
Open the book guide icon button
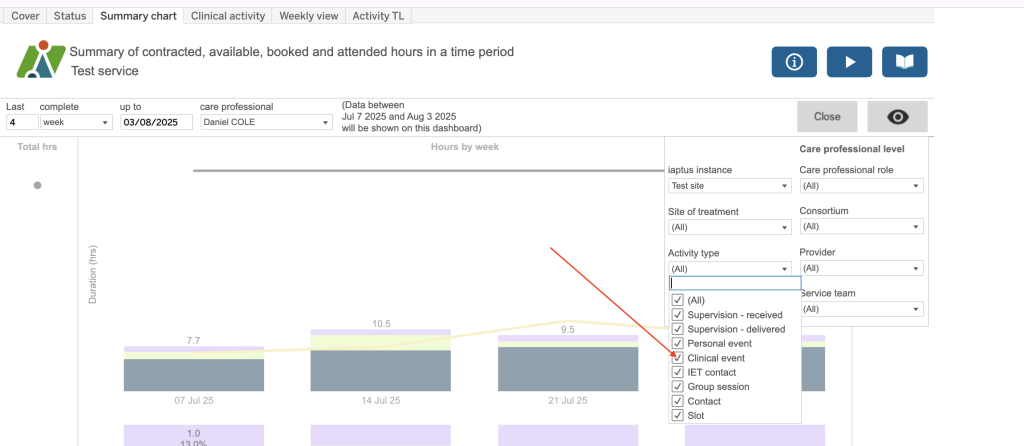(x=904, y=62)
